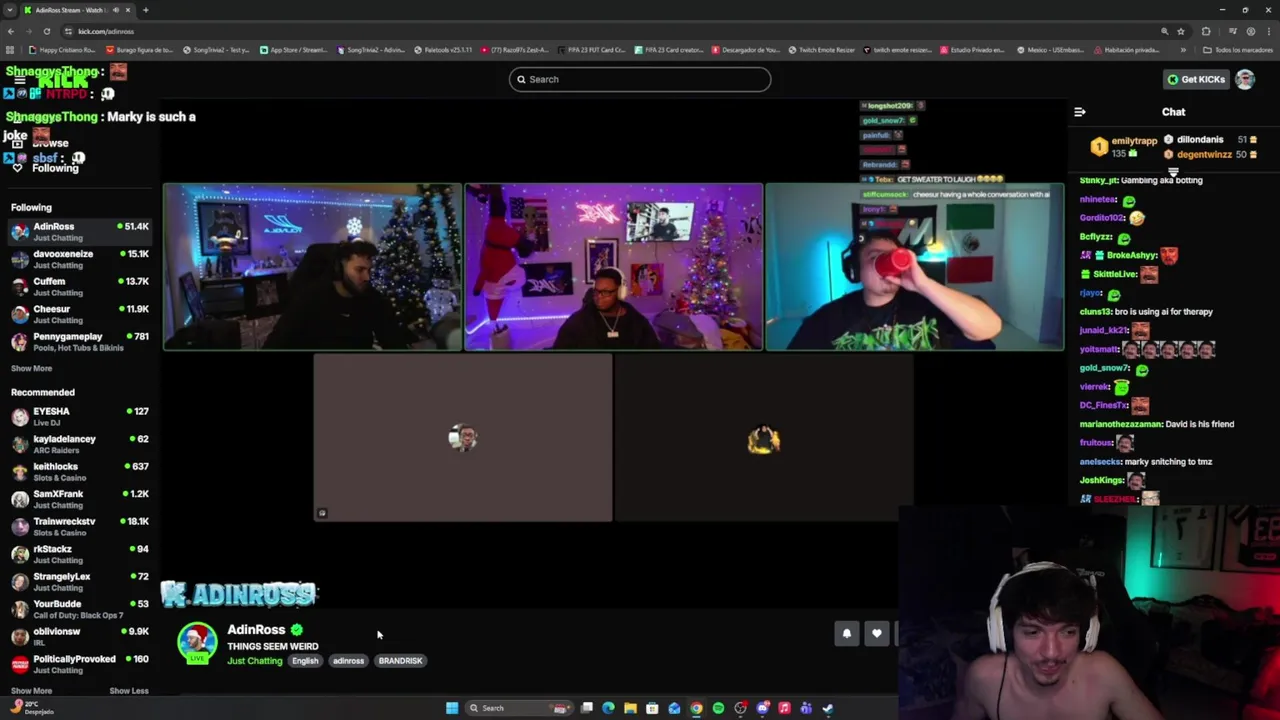This screenshot has height=720, width=1280.
Task: Open Spotify from the taskbar
Action: [x=718, y=708]
